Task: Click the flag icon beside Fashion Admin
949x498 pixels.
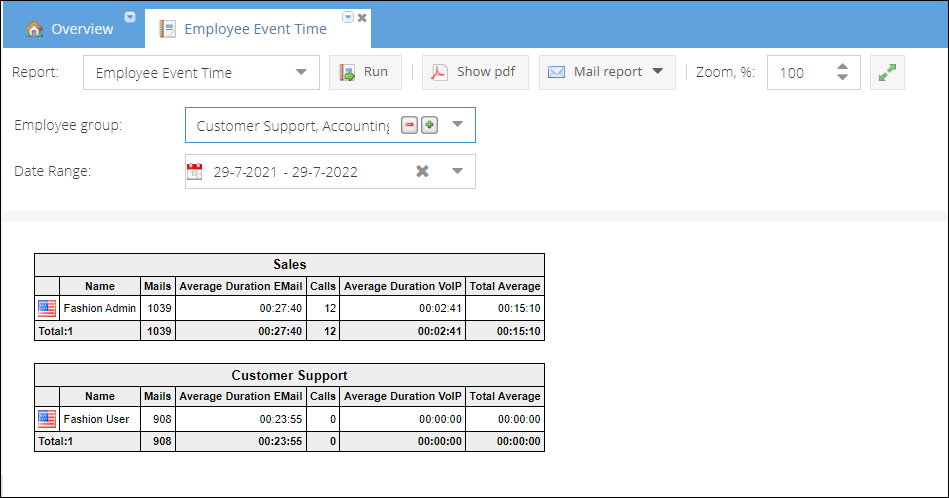Action: point(47,308)
